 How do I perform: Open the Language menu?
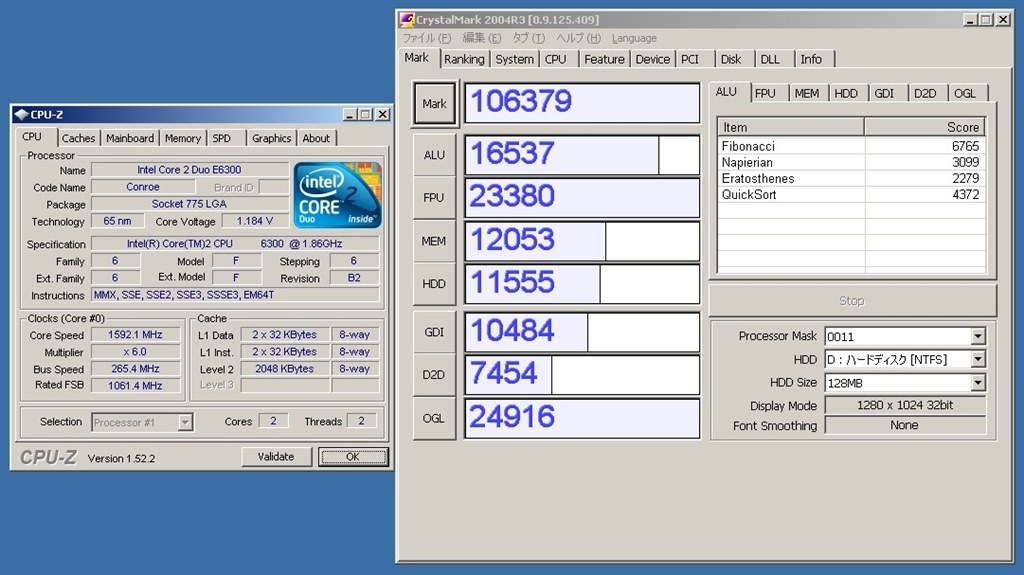coord(634,38)
